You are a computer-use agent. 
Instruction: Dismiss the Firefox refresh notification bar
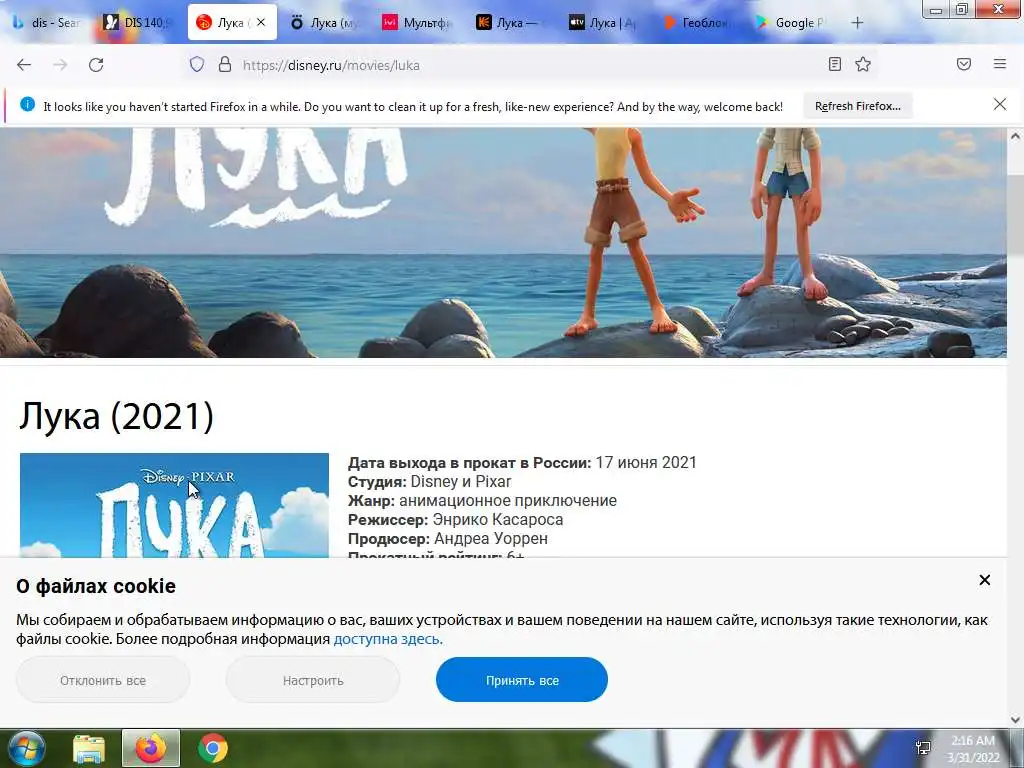tap(1000, 104)
